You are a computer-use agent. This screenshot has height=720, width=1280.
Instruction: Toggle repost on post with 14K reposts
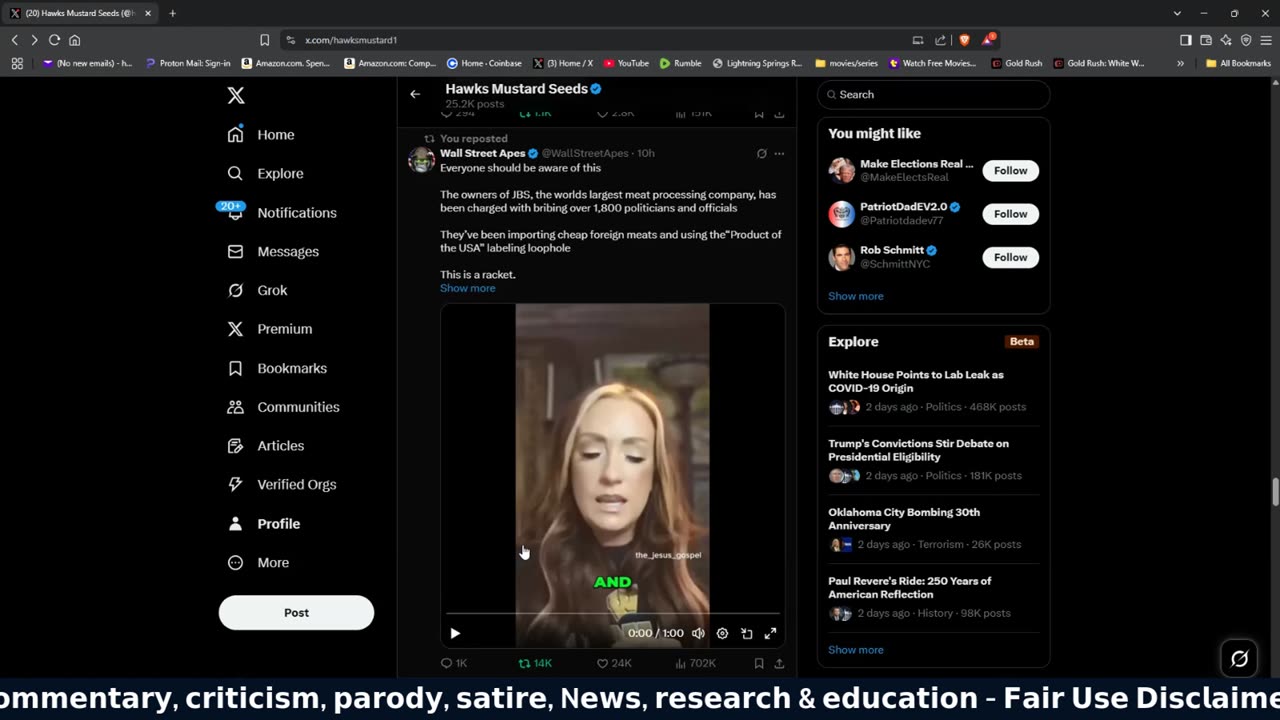pyautogui.click(x=535, y=663)
